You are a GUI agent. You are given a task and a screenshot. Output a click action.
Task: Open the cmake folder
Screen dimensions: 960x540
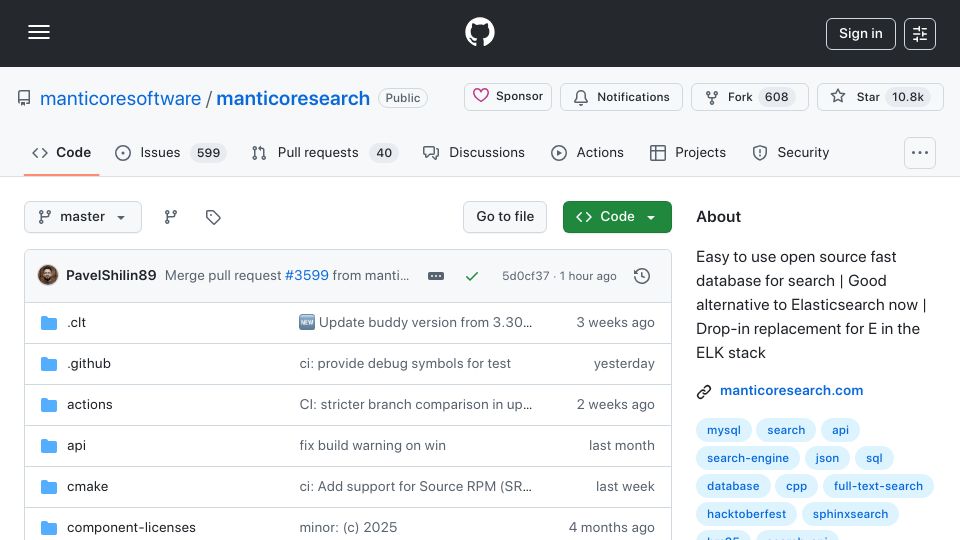(88, 487)
